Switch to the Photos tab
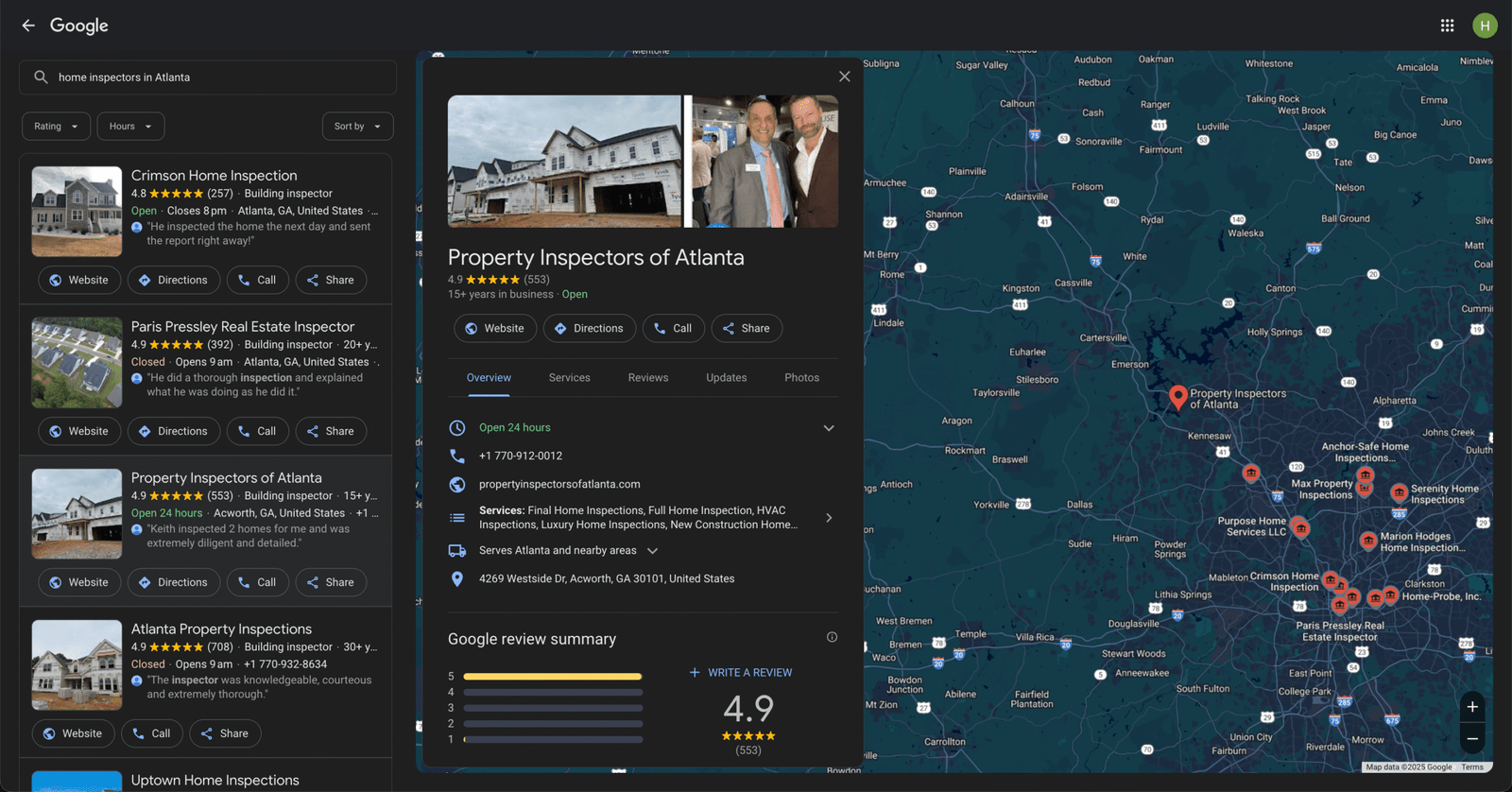 pyautogui.click(x=802, y=378)
